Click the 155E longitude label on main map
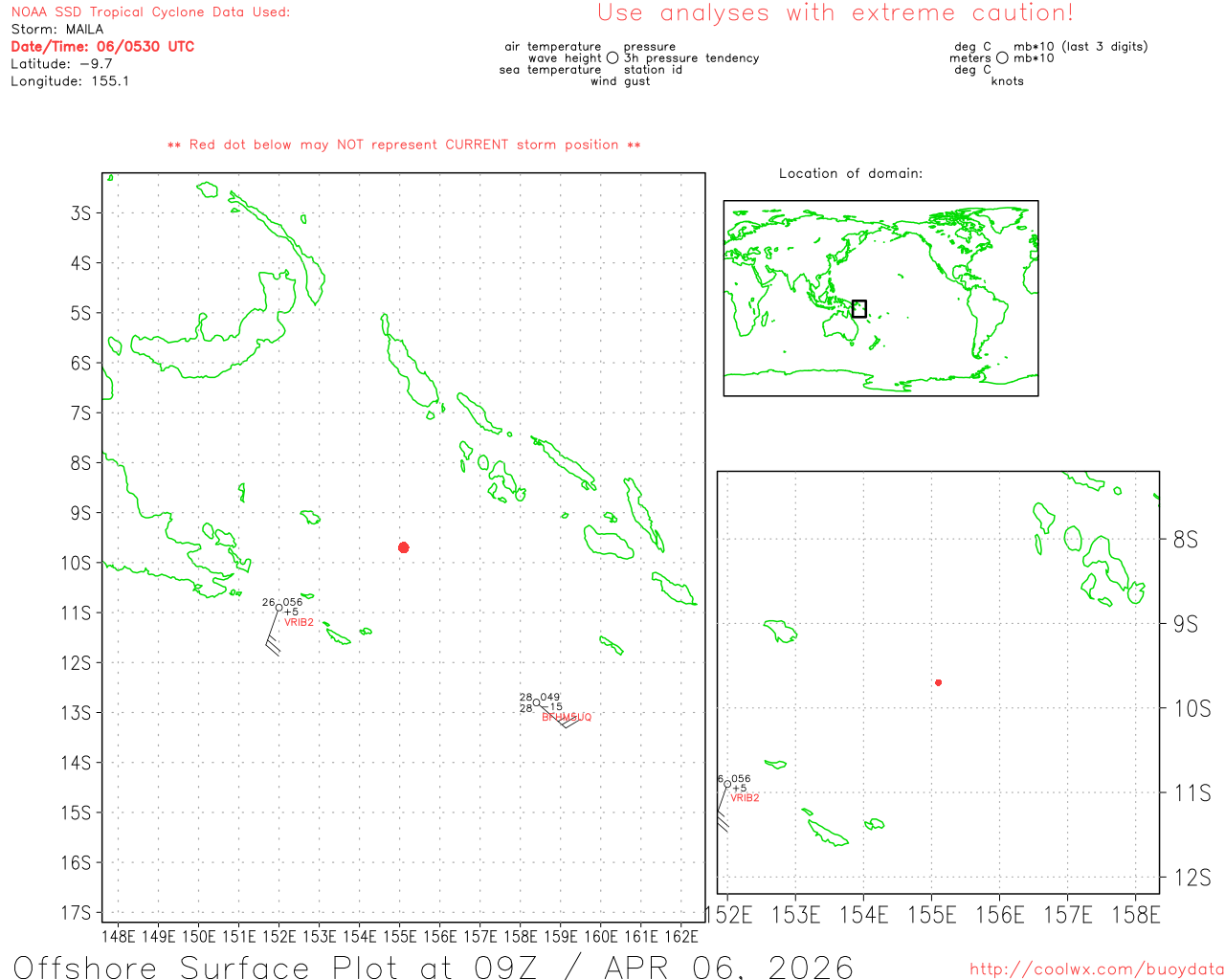This screenshot has width=1225, height=980. (x=400, y=936)
